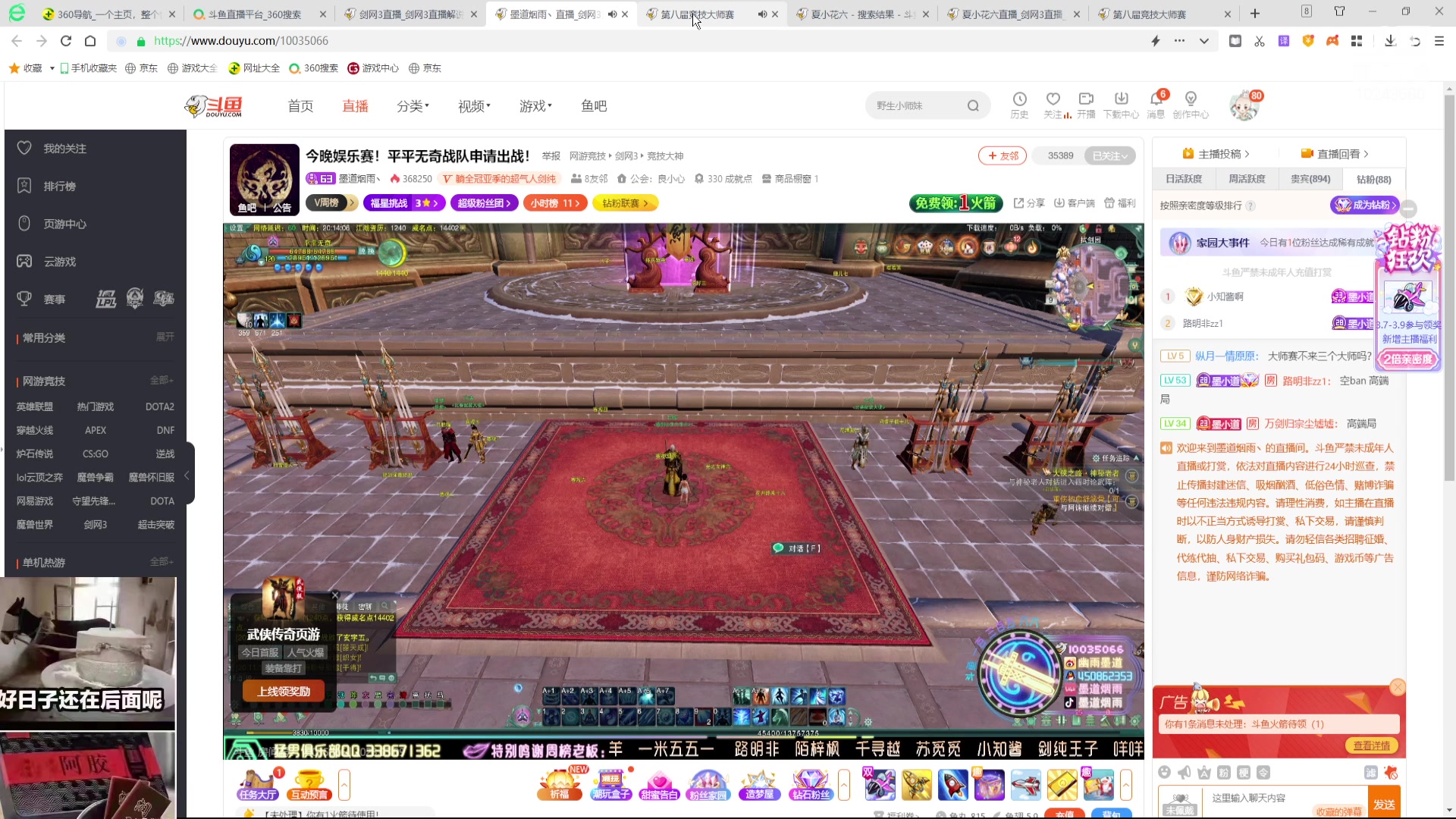Image resolution: width=1456 pixels, height=819 pixels.
Task: Open the 关注 heart icon in header
Action: 1053,105
